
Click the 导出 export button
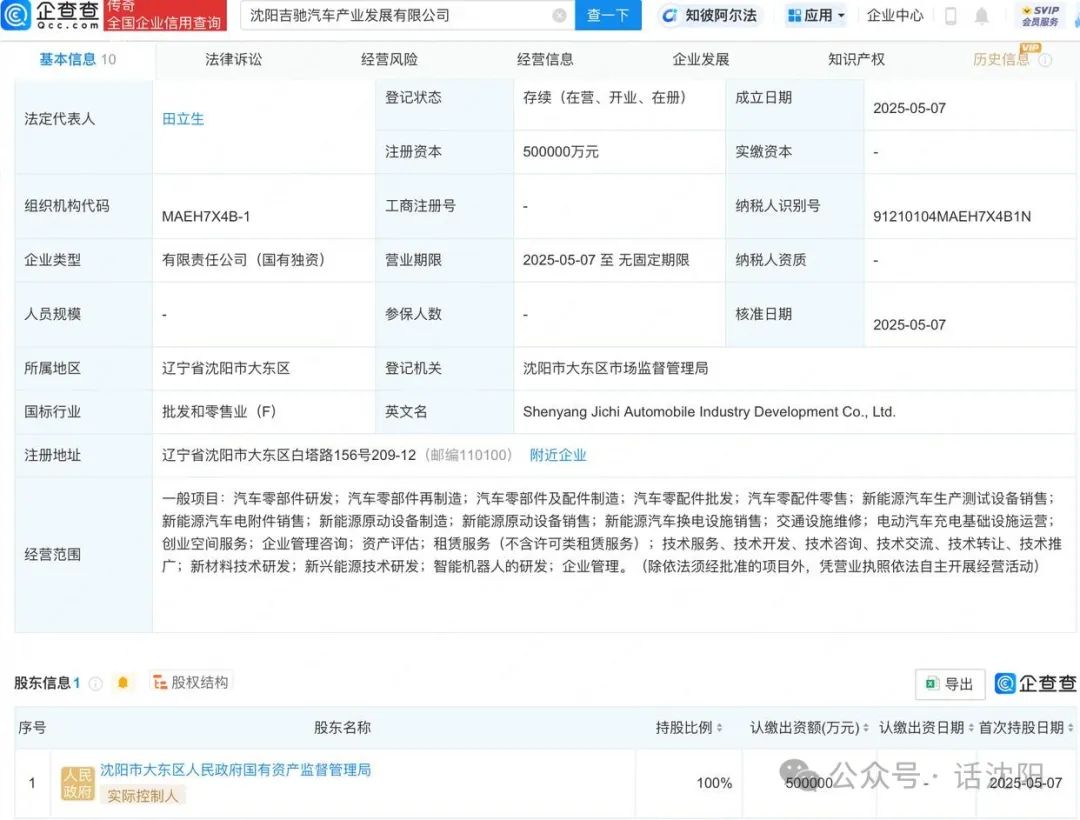pos(950,684)
